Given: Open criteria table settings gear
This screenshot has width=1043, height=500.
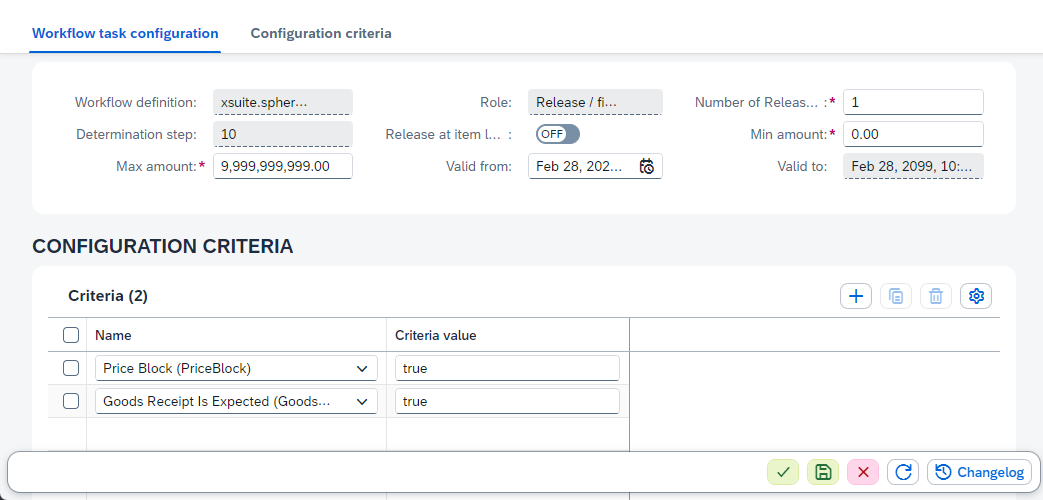Looking at the screenshot, I should 976,296.
